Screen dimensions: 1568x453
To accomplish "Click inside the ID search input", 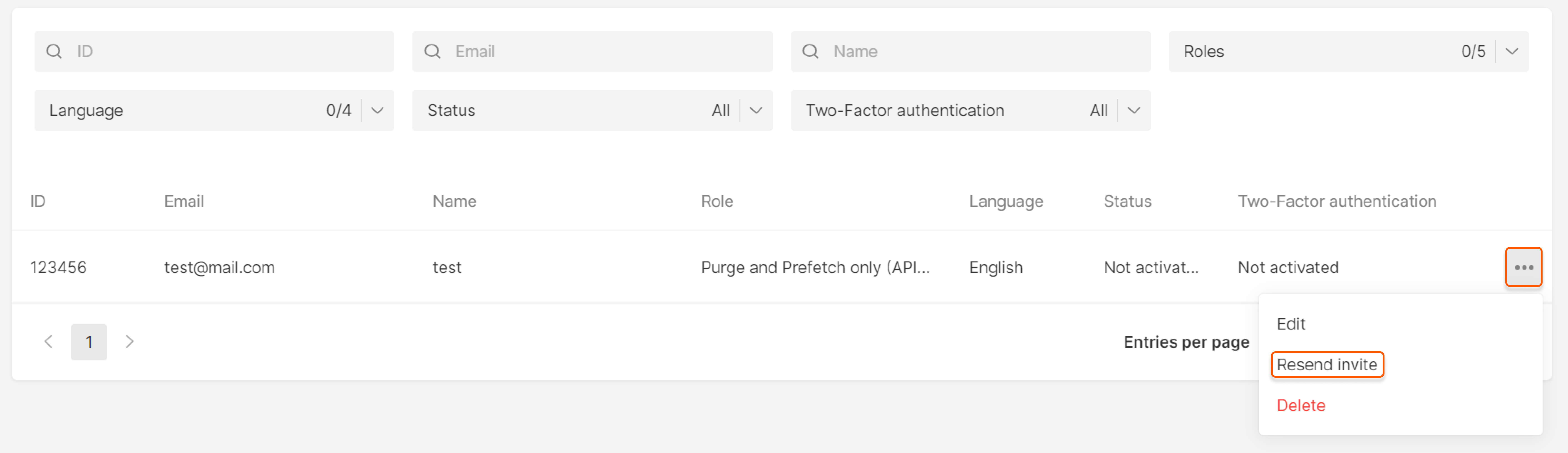I will click(x=213, y=51).
